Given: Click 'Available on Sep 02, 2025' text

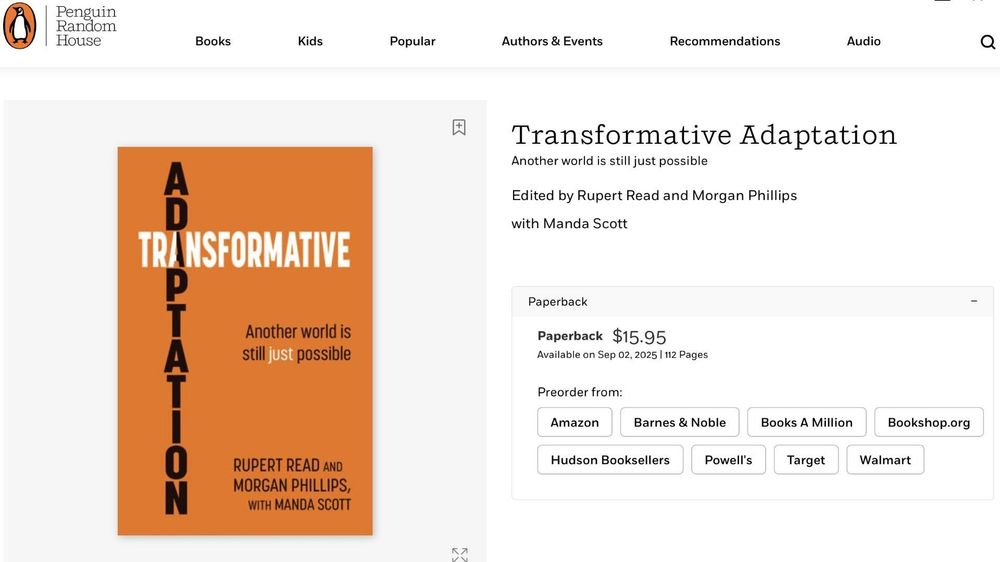Looking at the screenshot, I should point(597,355).
